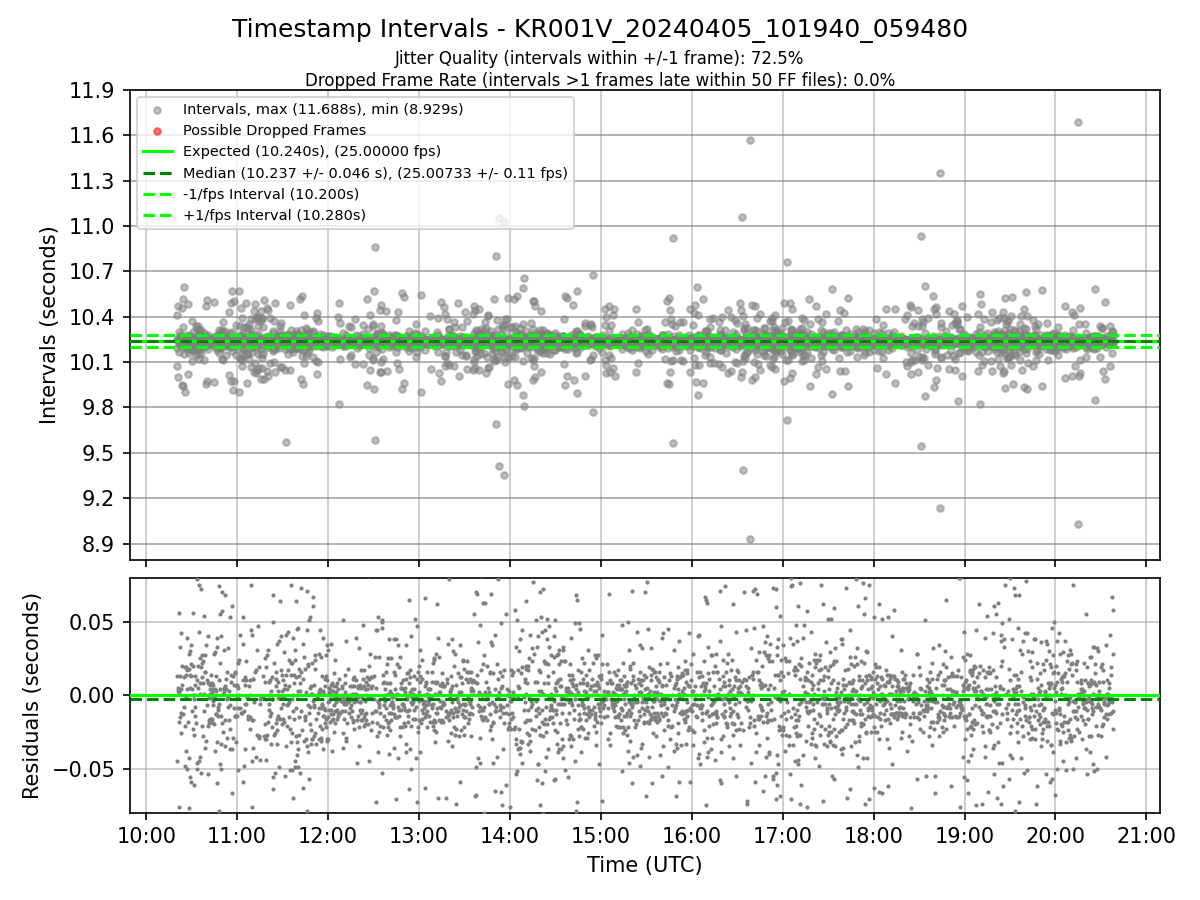
Task: Click the gray circle marker beside the 'Intervals, max' legend entry
Action: point(157,109)
